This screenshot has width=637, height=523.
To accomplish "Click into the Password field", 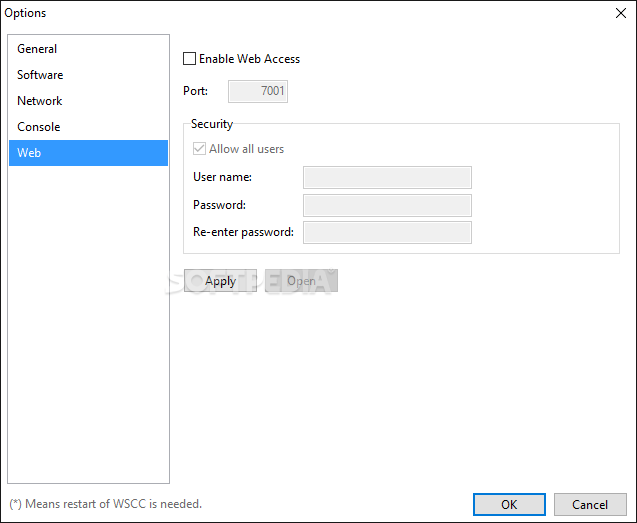I will [387, 205].
